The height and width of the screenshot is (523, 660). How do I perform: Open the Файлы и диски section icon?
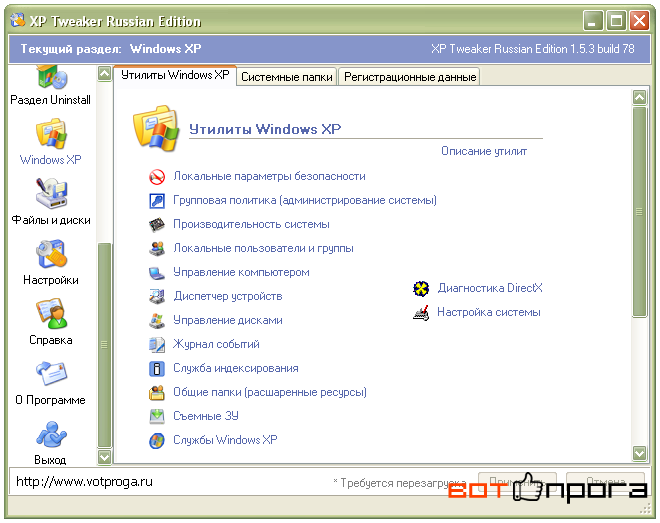pyautogui.click(x=51, y=194)
